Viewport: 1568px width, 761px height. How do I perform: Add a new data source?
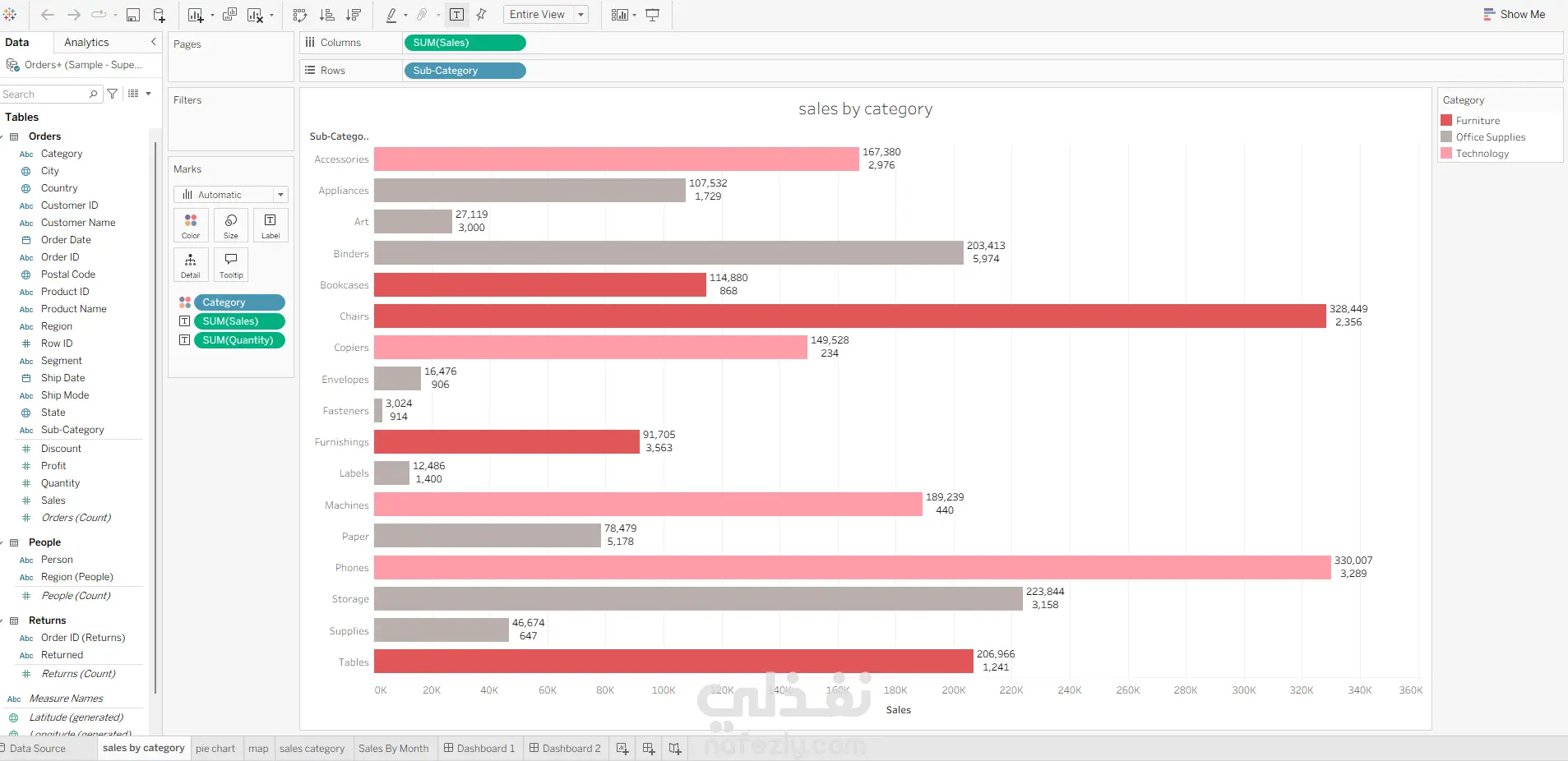tap(160, 15)
